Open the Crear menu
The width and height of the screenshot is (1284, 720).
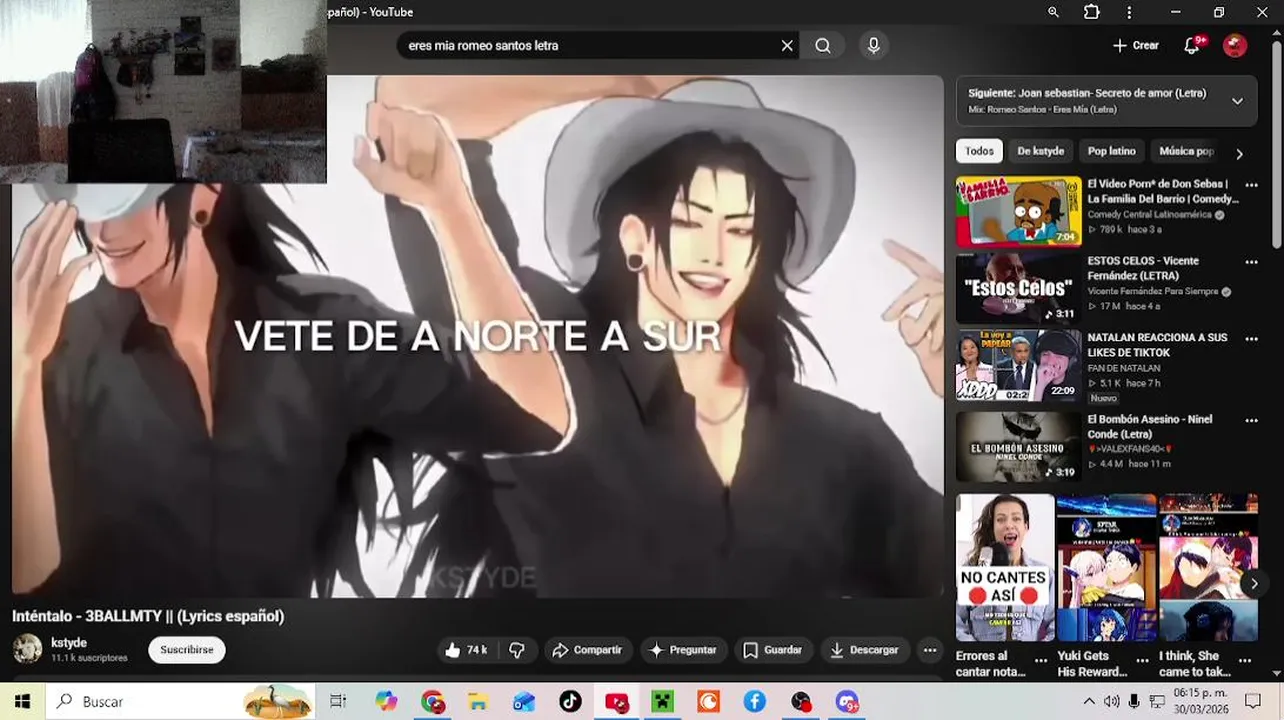click(1135, 45)
